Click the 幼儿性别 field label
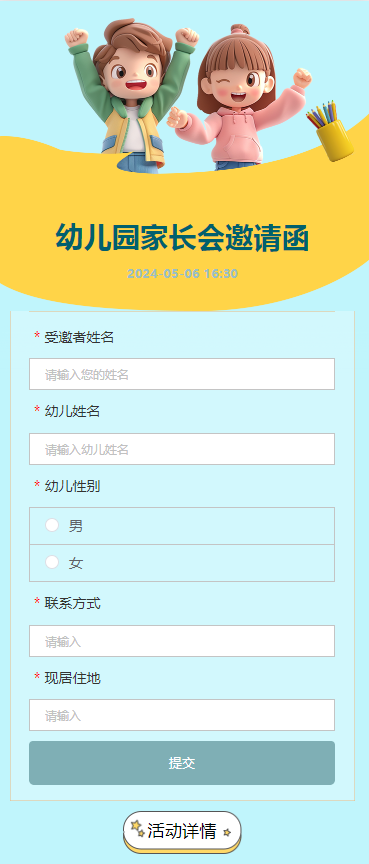 (72, 486)
